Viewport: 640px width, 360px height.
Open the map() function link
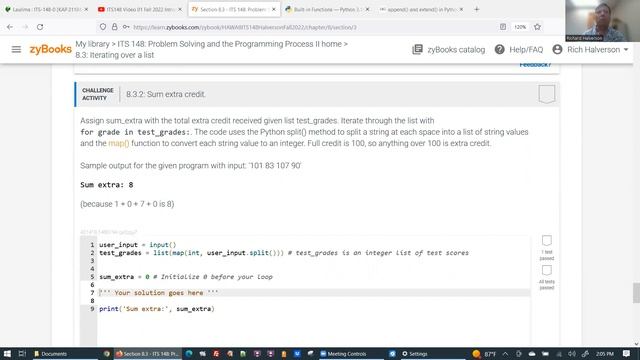click(x=118, y=143)
